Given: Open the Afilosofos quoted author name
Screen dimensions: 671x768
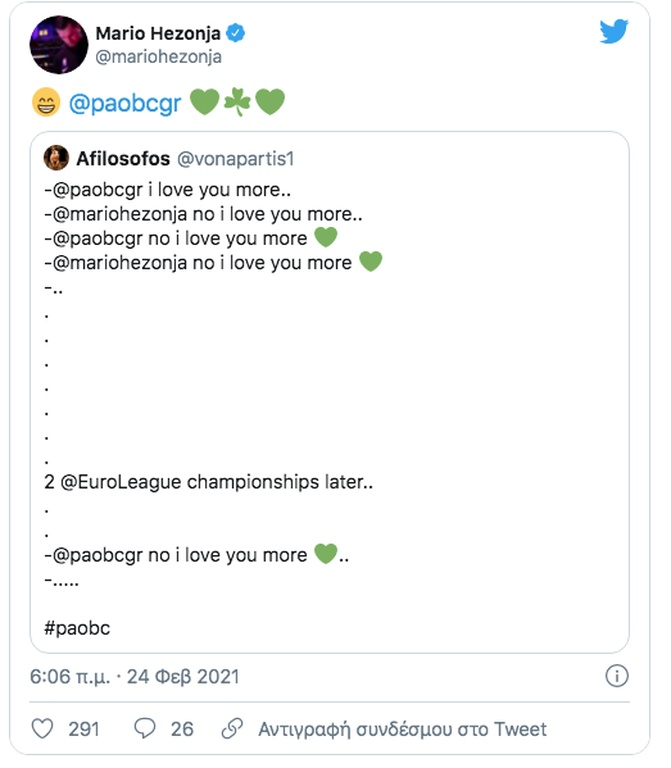Looking at the screenshot, I should click(123, 158).
